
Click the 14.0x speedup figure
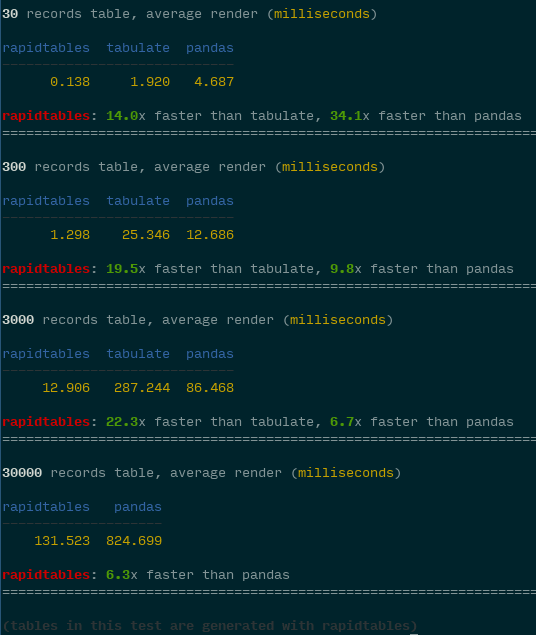[125, 116]
